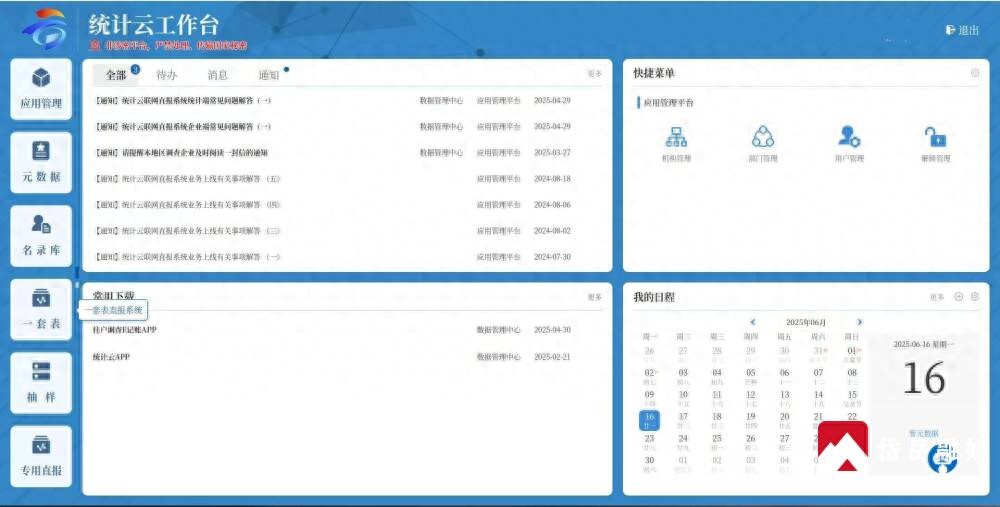Open the 元数据 sidebar tile
This screenshot has width=1000, height=507.
tap(41, 163)
